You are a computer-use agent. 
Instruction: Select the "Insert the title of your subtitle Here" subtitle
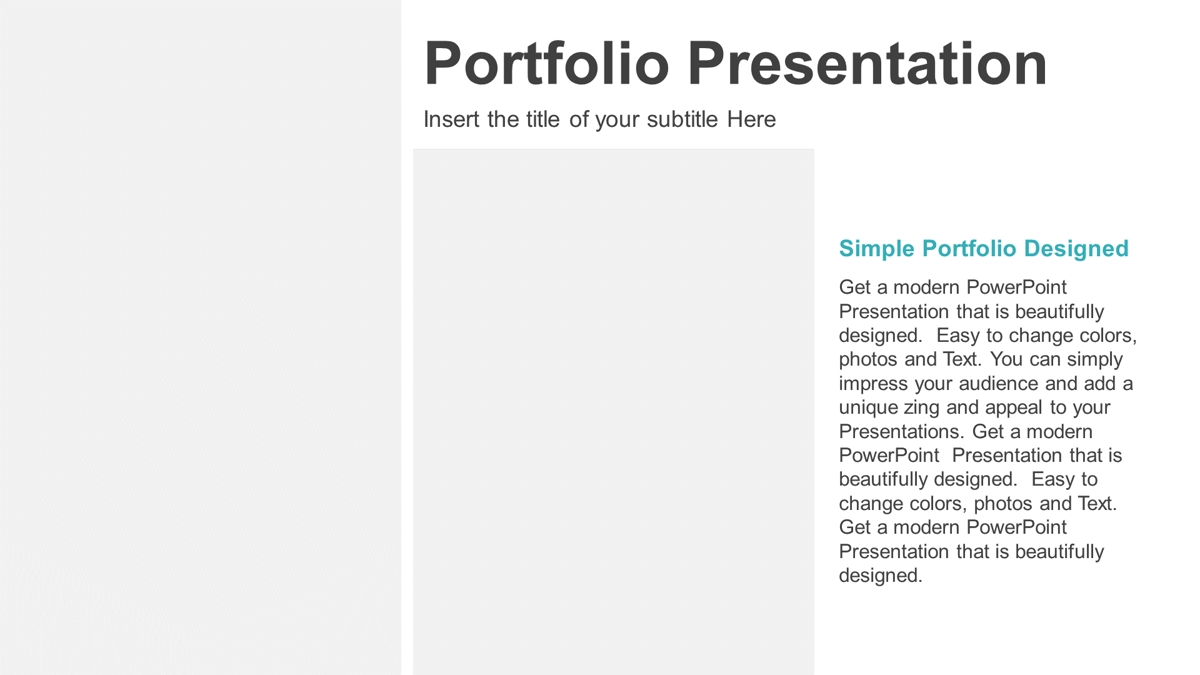599,119
